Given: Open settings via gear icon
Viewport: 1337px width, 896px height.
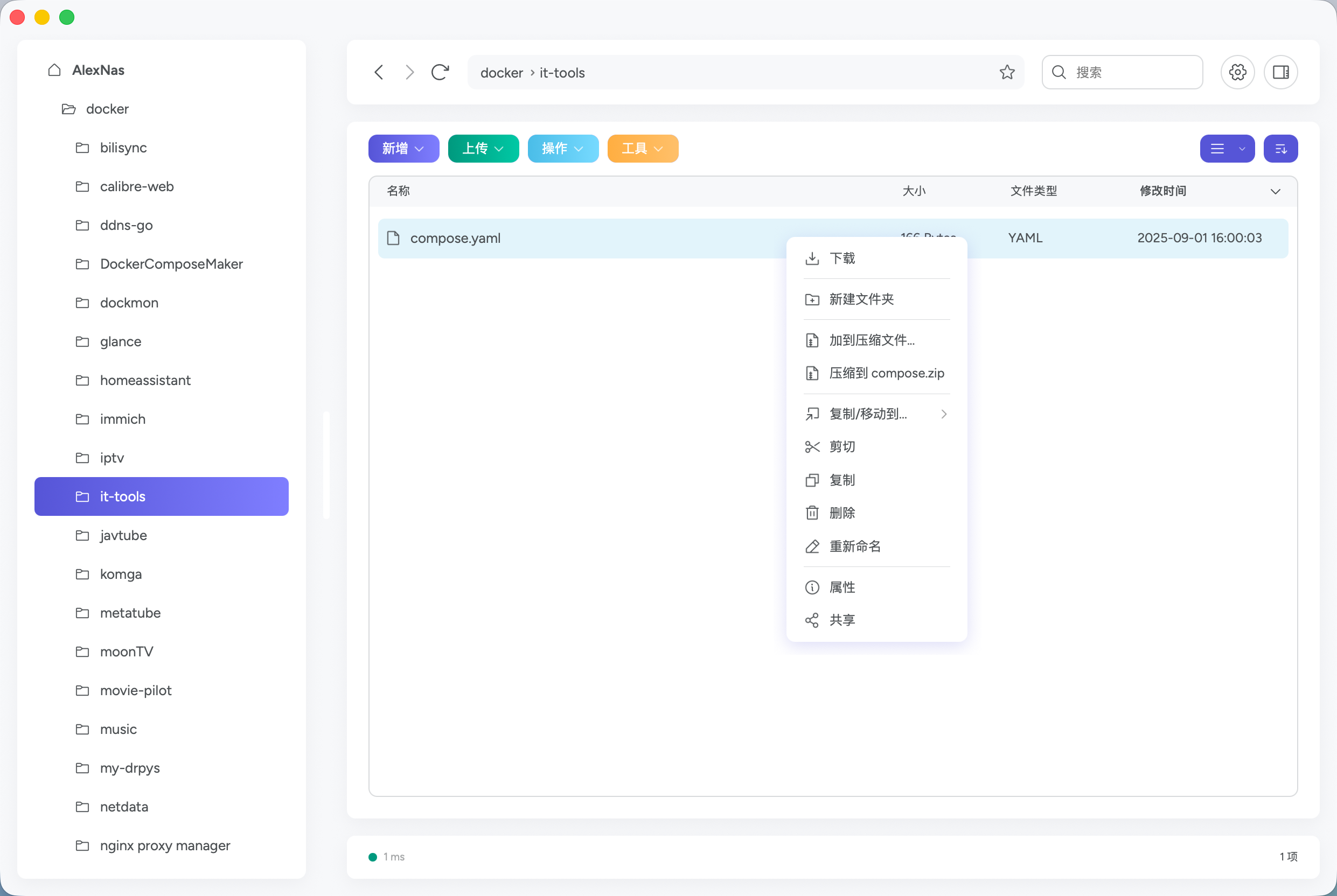Looking at the screenshot, I should pyautogui.click(x=1237, y=73).
